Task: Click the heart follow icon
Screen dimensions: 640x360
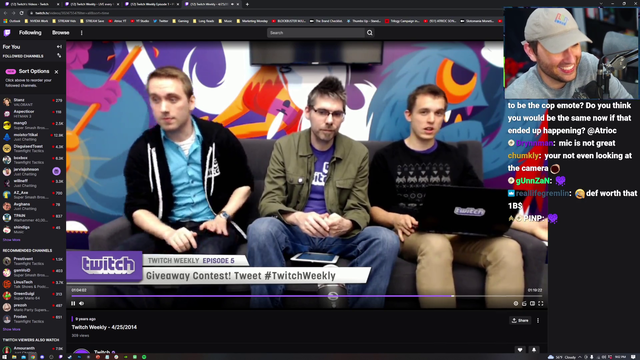Action: [520, 350]
